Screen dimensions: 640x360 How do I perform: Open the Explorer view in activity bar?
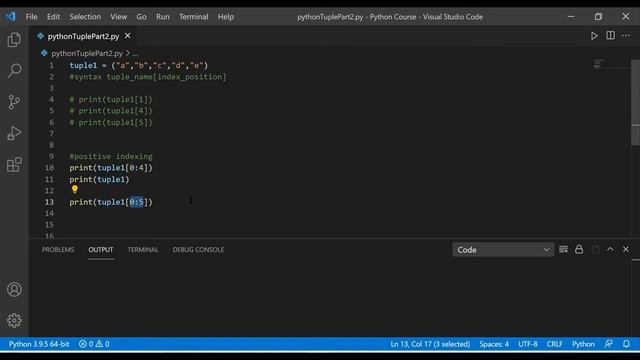tap(14, 40)
